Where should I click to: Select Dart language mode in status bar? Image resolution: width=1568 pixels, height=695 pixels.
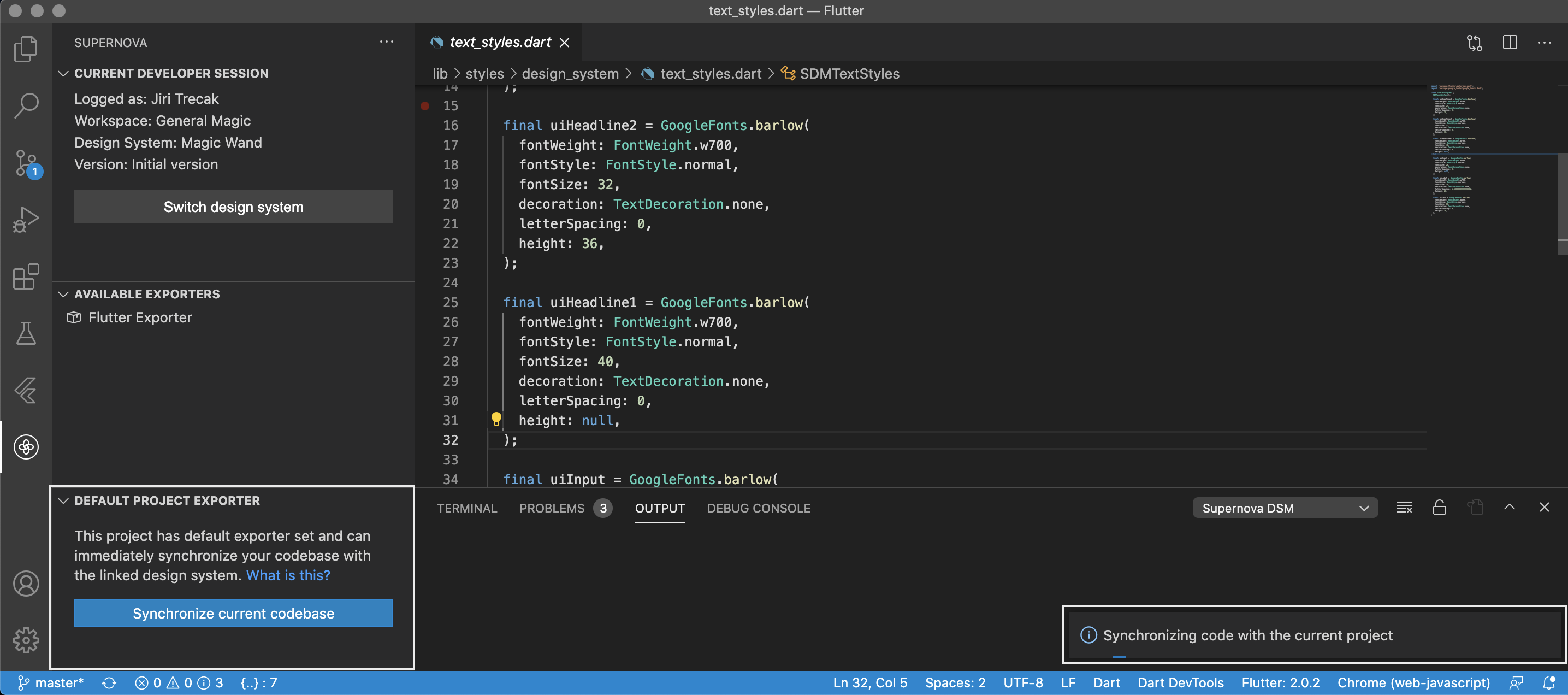pos(1106,683)
